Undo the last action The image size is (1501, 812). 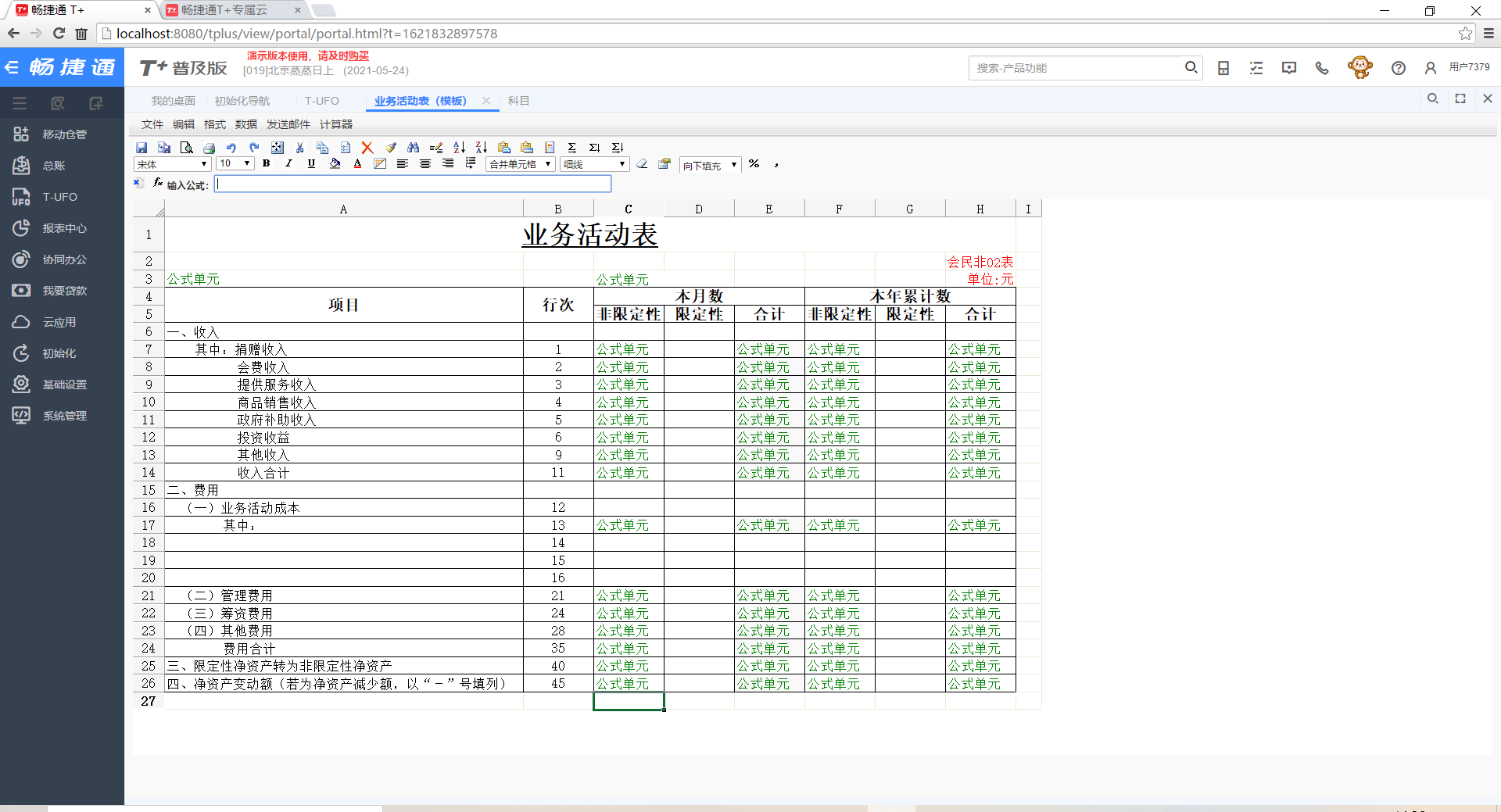point(231,148)
